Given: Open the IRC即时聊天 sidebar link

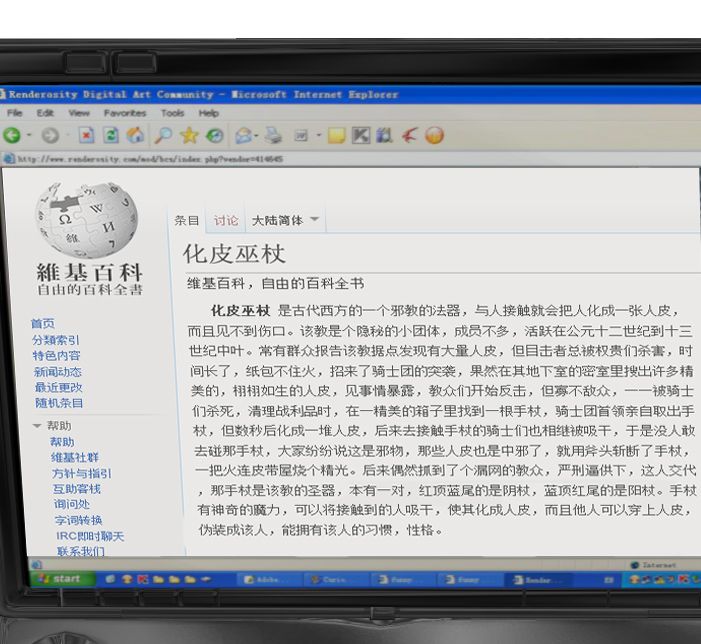Looking at the screenshot, I should pos(90,536).
